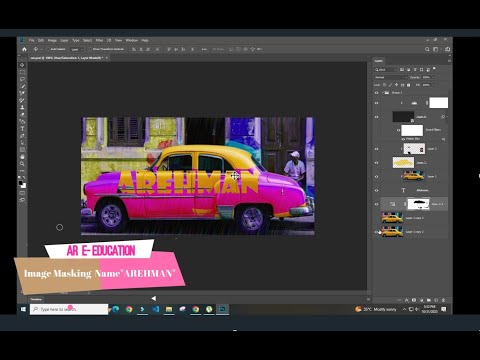
Task: Click the lock all padlock icon
Action: tap(408, 85)
